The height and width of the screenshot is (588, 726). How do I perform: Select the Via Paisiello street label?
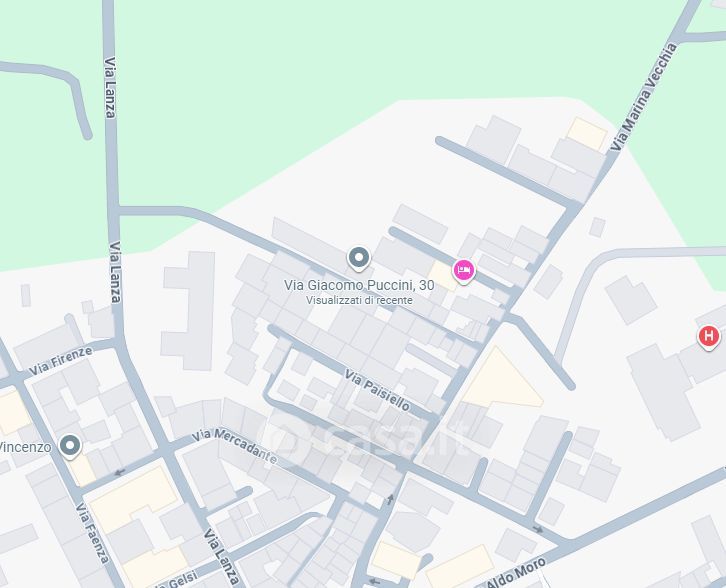tap(377, 391)
